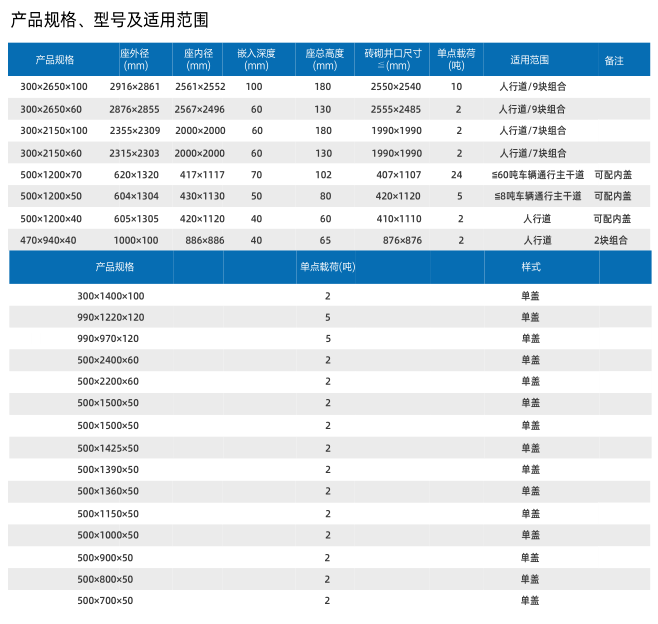Screen dimensions: 658x624
Task: Select the 300×1400×100 spec row
Action: click(x=111, y=296)
